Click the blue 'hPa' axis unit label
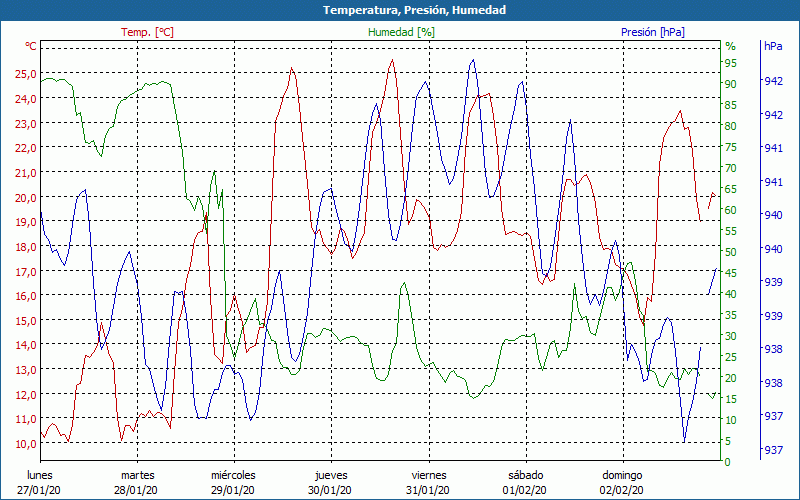 pos(773,46)
